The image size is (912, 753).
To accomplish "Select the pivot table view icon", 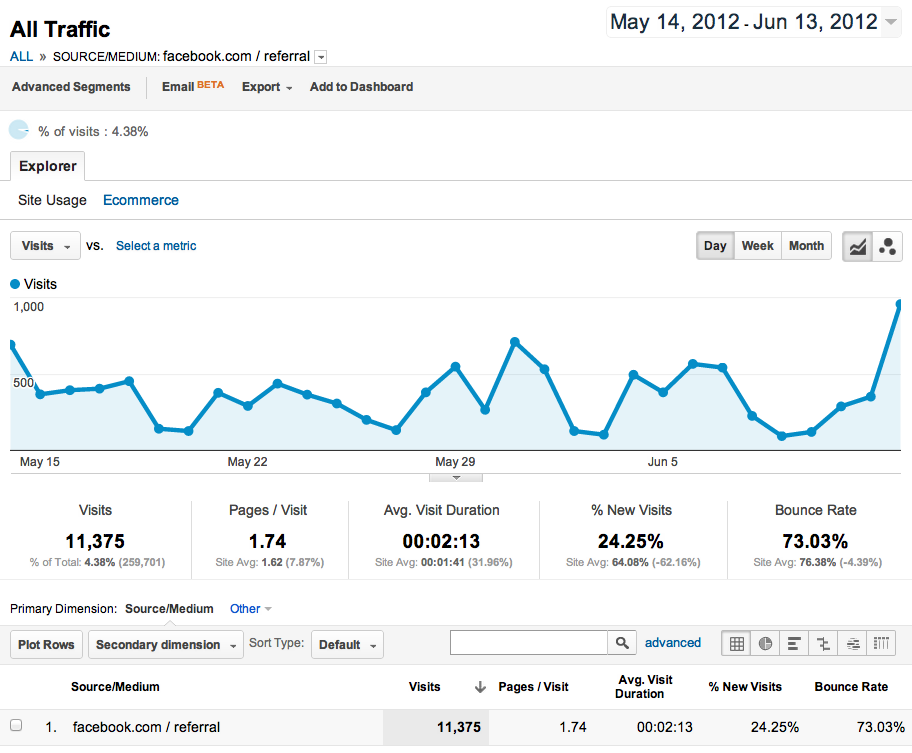I will [x=881, y=644].
